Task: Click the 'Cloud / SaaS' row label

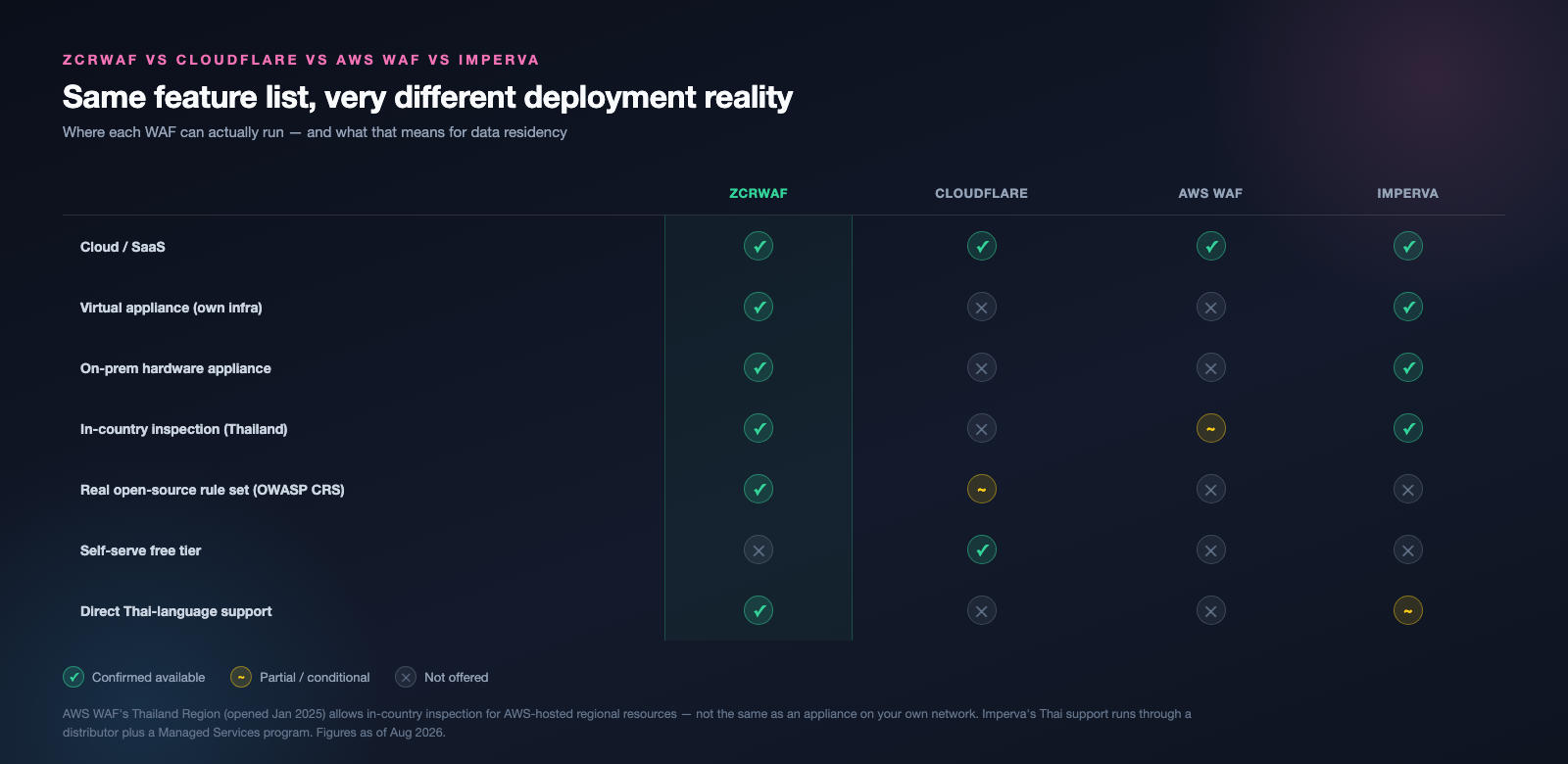Action: [122, 247]
